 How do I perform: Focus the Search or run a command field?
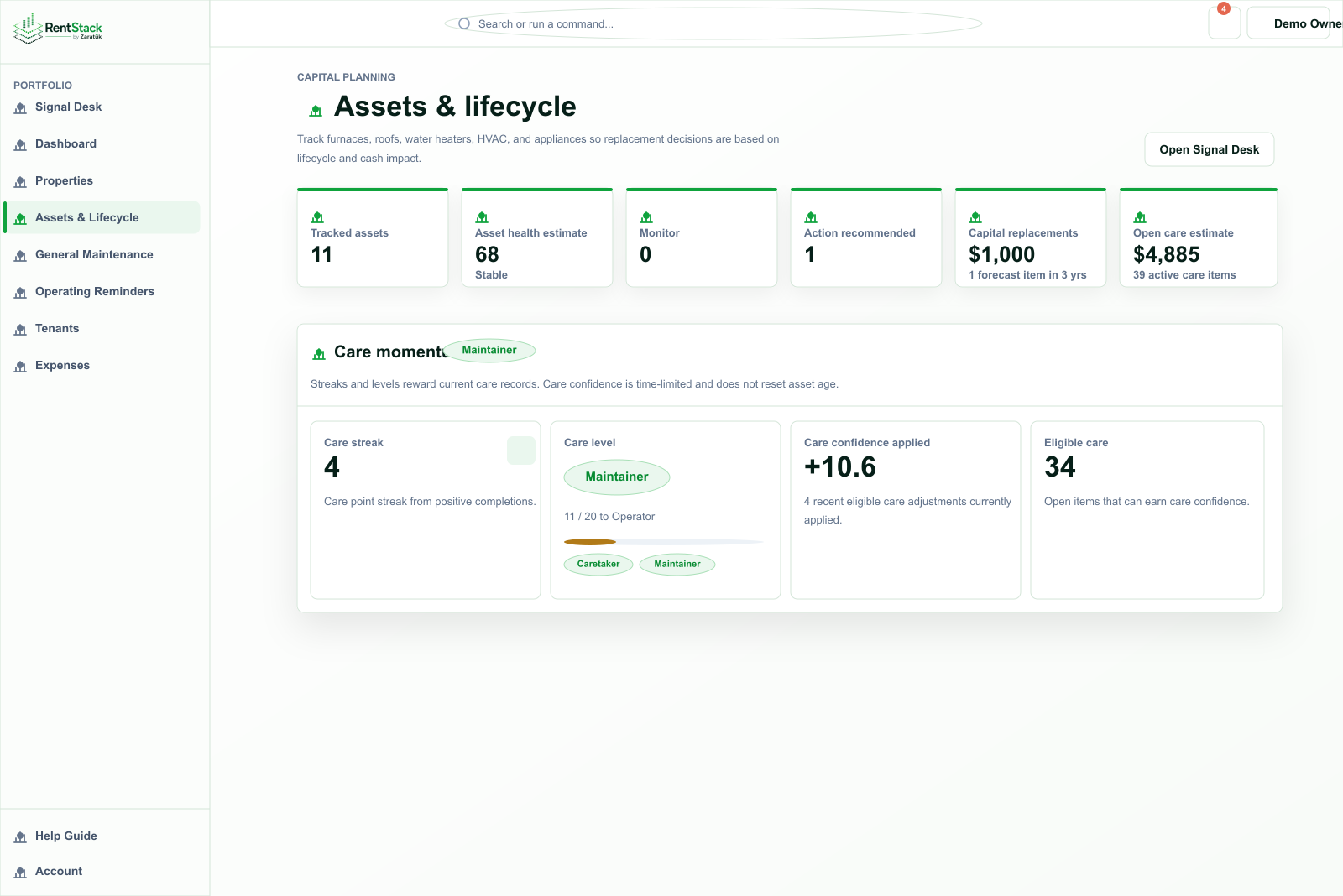click(x=713, y=23)
